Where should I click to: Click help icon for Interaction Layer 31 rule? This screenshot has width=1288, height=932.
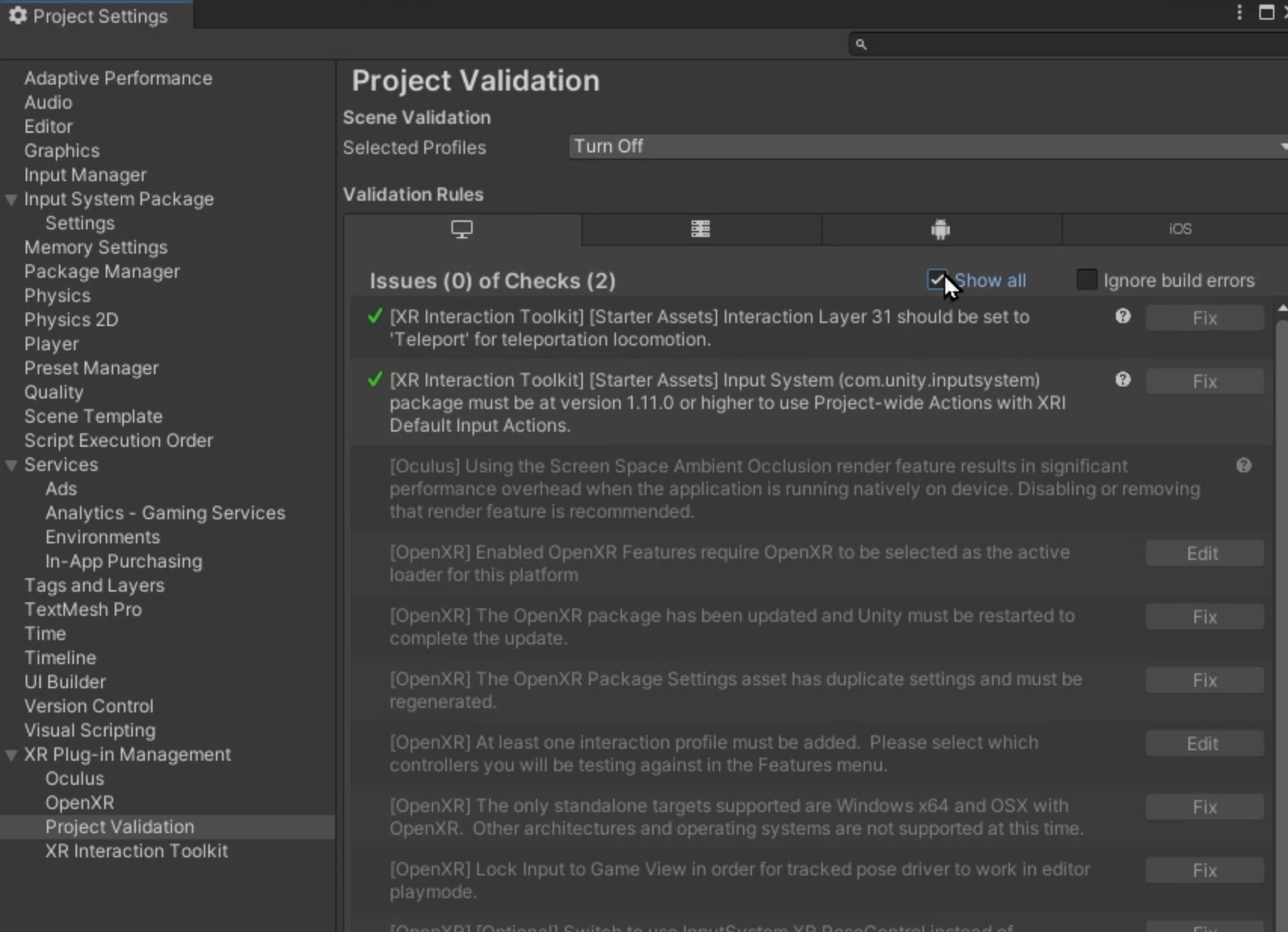1123,317
